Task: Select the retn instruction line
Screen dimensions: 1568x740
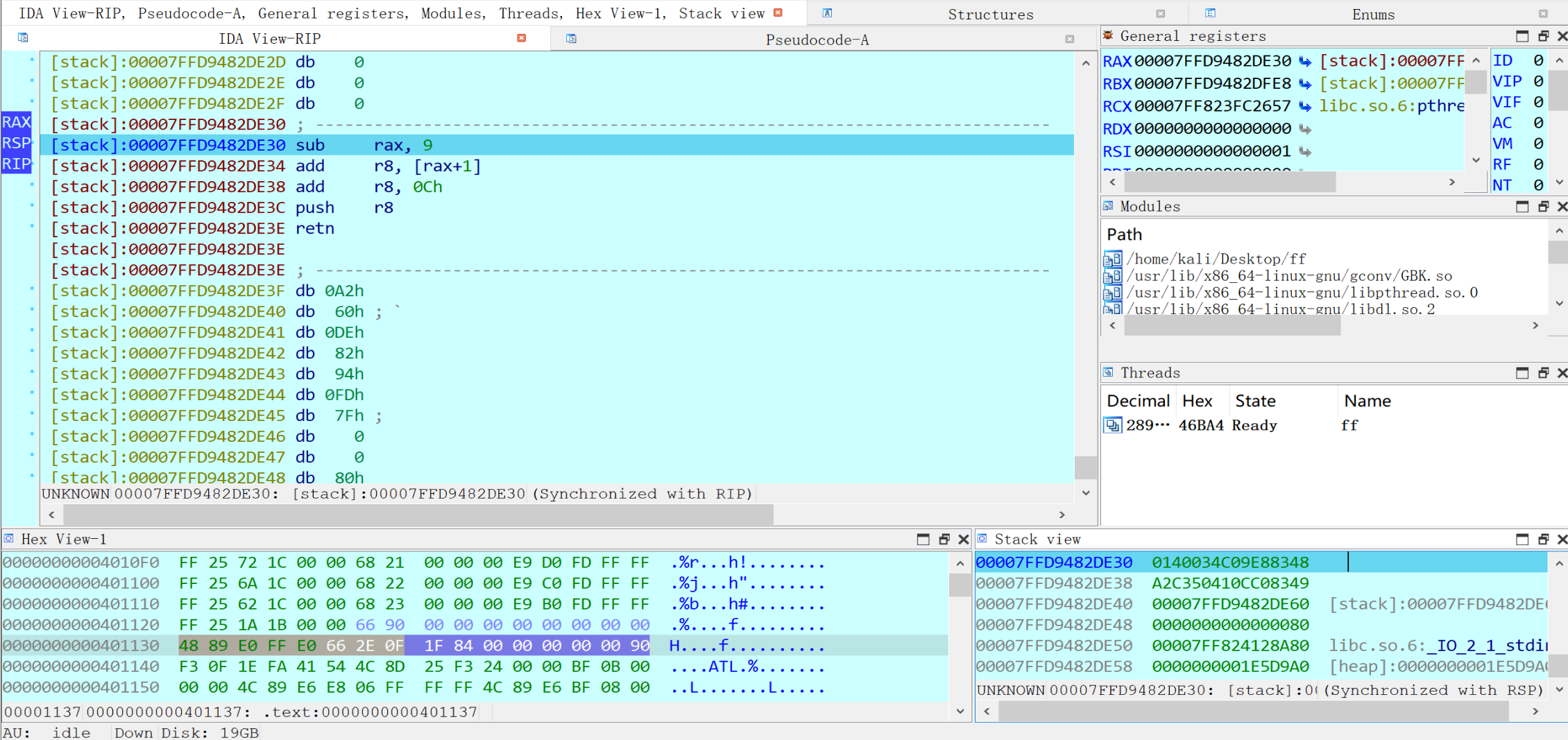Action: pos(556,228)
